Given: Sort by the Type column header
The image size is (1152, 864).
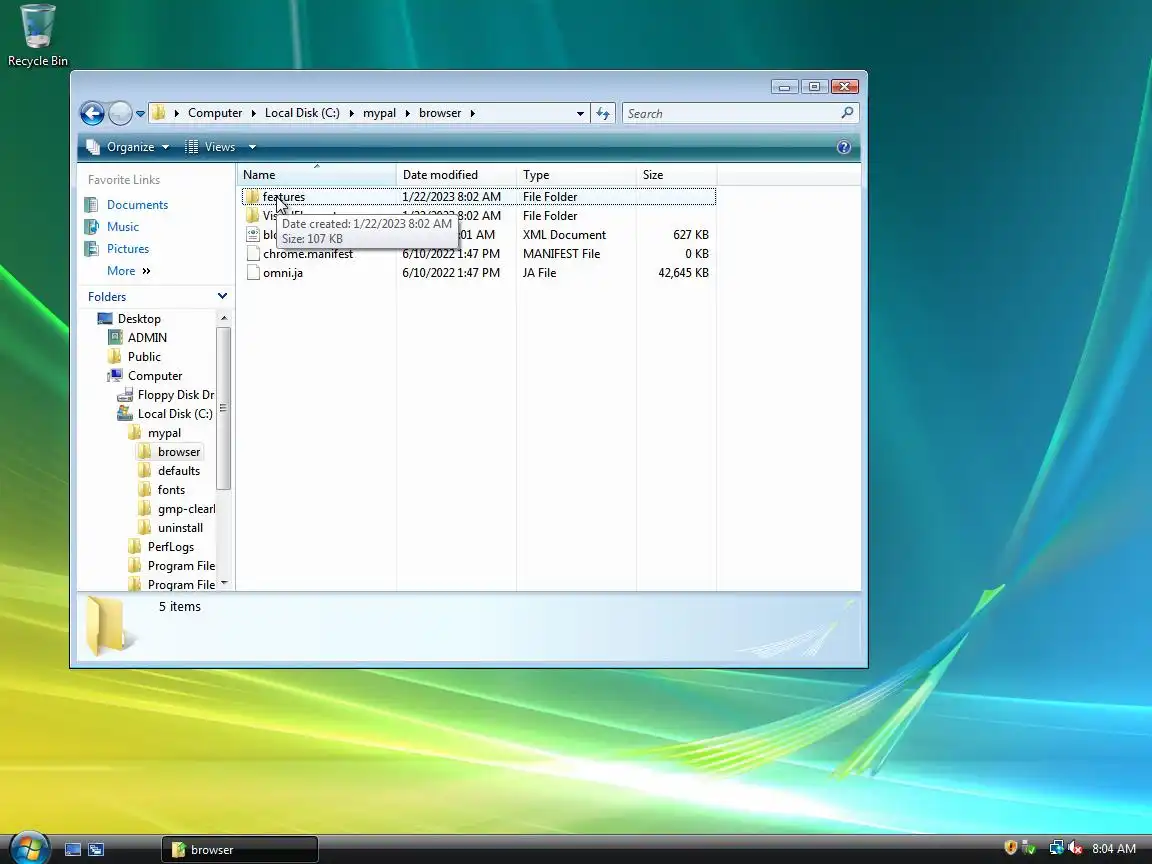Looking at the screenshot, I should [x=576, y=175].
